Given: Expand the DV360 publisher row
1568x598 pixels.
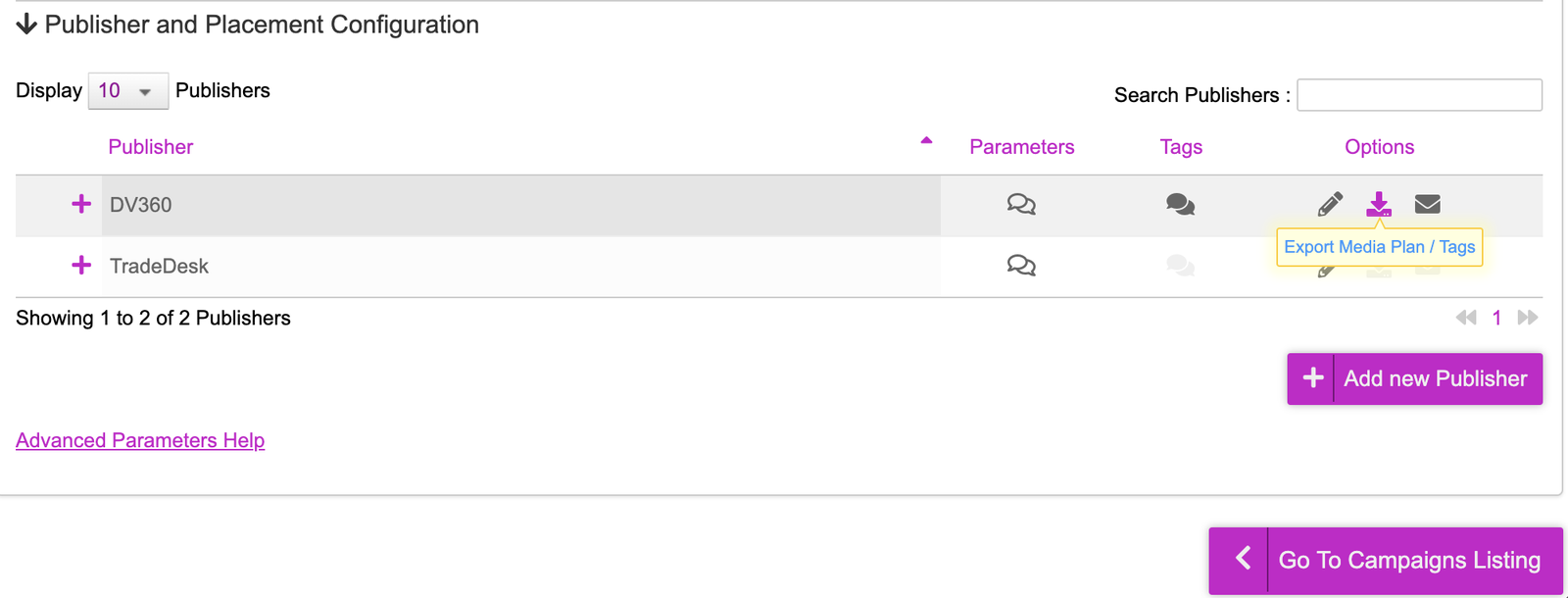Looking at the screenshot, I should click(81, 204).
